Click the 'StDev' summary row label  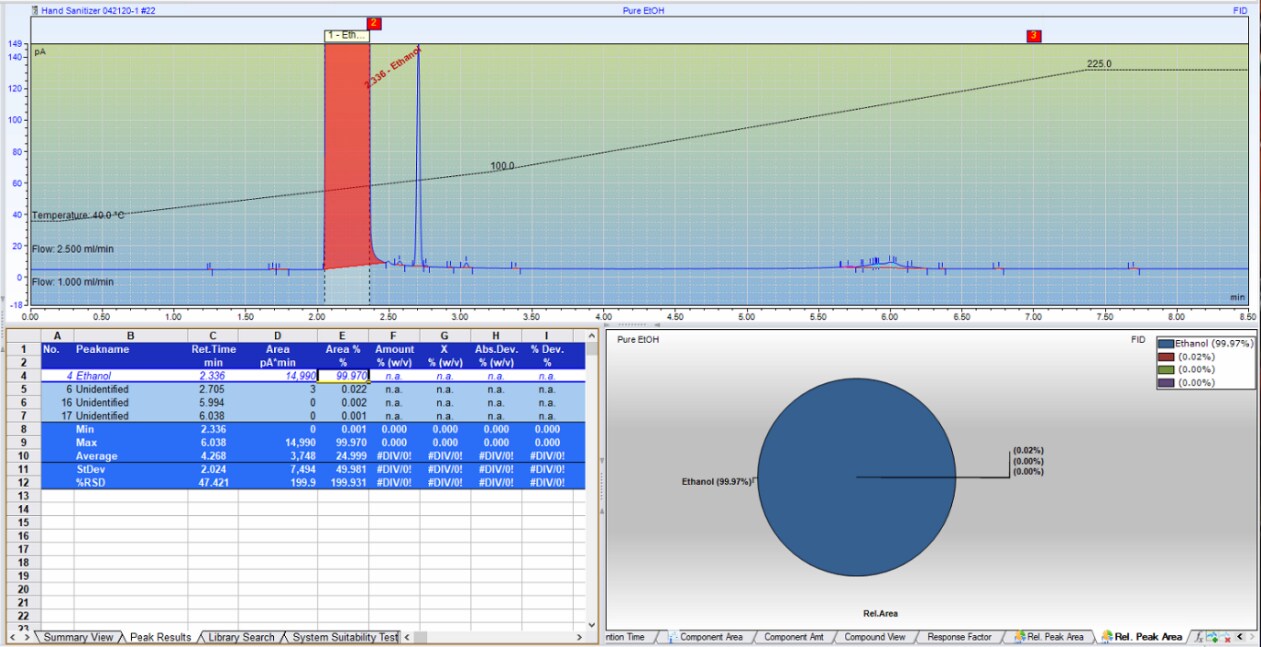[x=90, y=468]
